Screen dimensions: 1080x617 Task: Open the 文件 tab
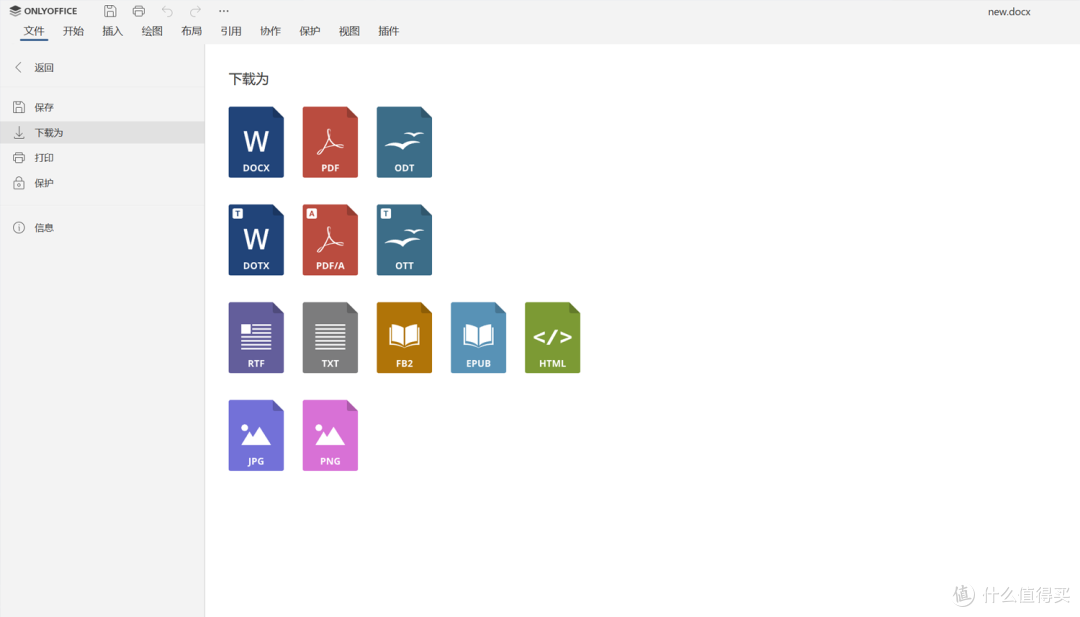(x=34, y=31)
